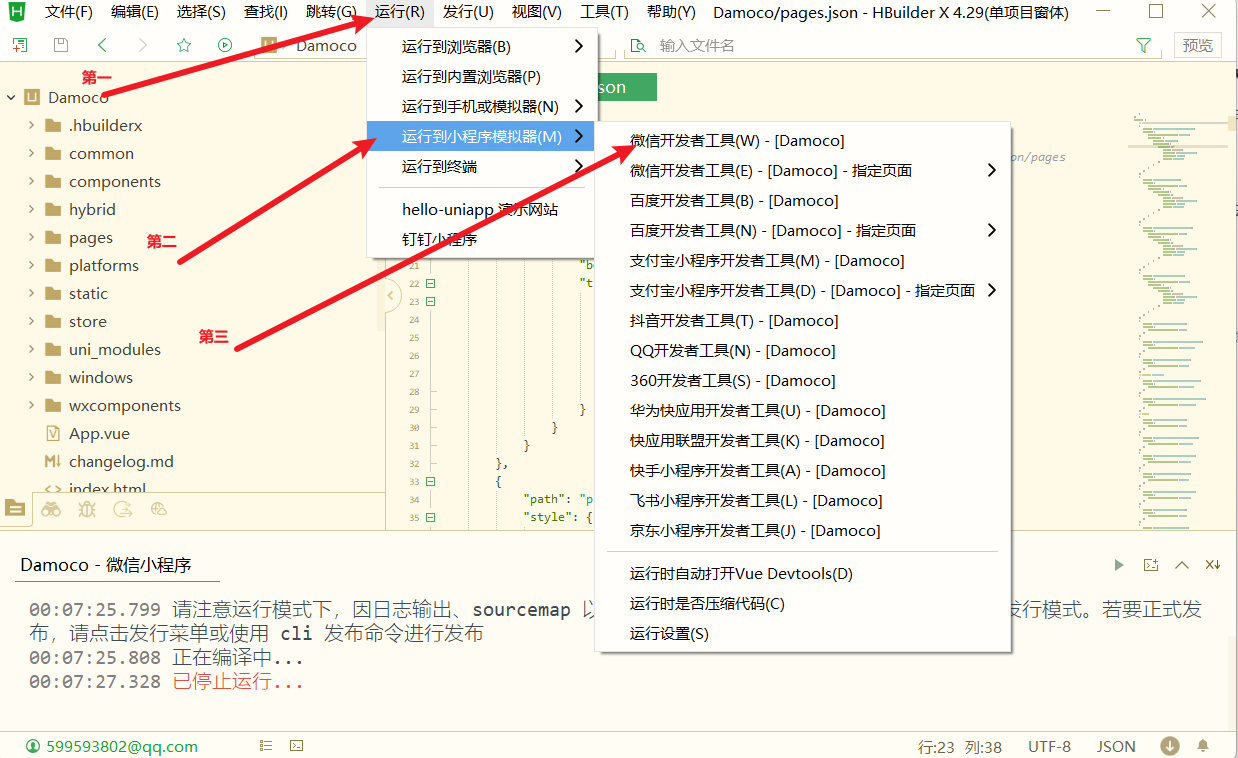Toggle 运行时是否压缩代码(C) option
Viewport: 1238px width, 758px height.
[707, 604]
